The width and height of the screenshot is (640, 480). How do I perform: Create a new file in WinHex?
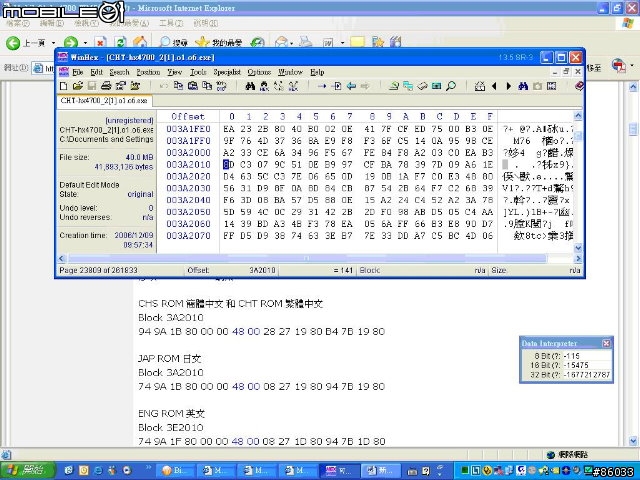tap(63, 86)
